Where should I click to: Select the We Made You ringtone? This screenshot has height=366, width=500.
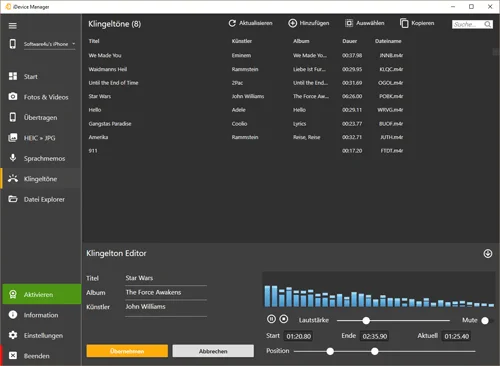(x=105, y=55)
